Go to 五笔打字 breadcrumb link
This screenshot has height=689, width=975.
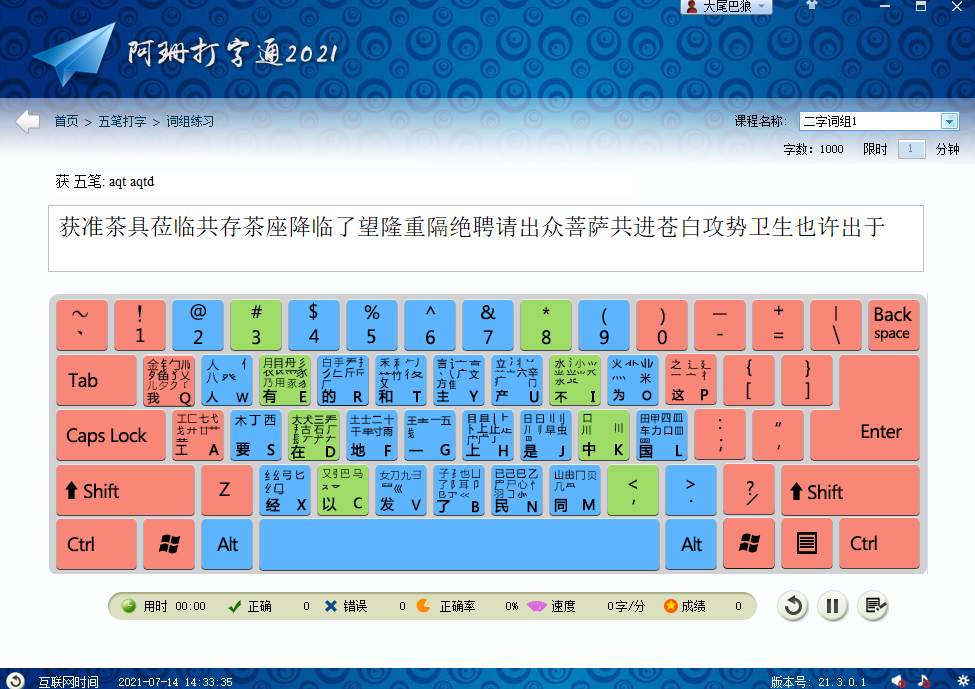click(x=122, y=121)
